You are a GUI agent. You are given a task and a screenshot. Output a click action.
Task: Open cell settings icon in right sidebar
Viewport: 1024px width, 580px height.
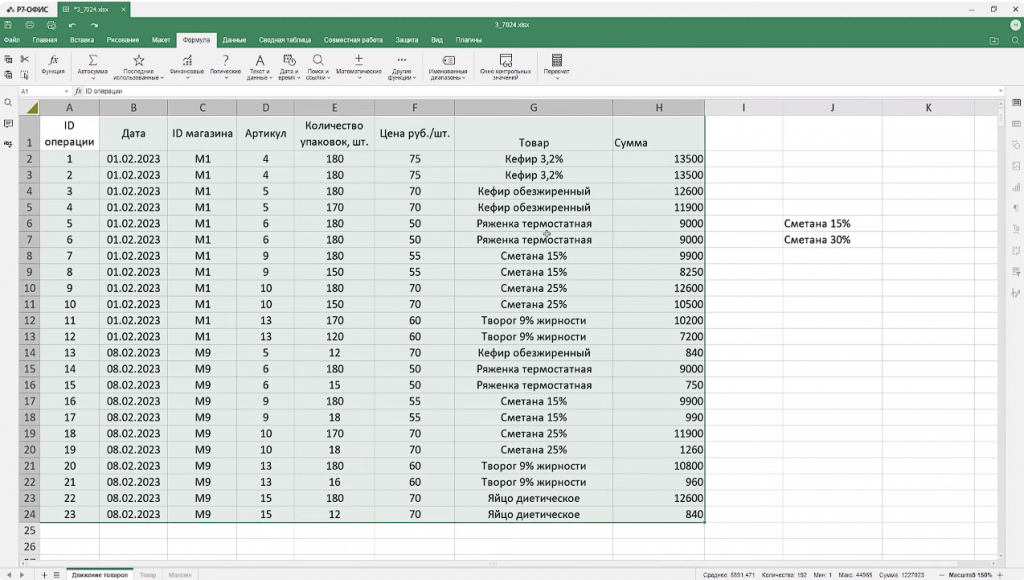pyautogui.click(x=1016, y=103)
